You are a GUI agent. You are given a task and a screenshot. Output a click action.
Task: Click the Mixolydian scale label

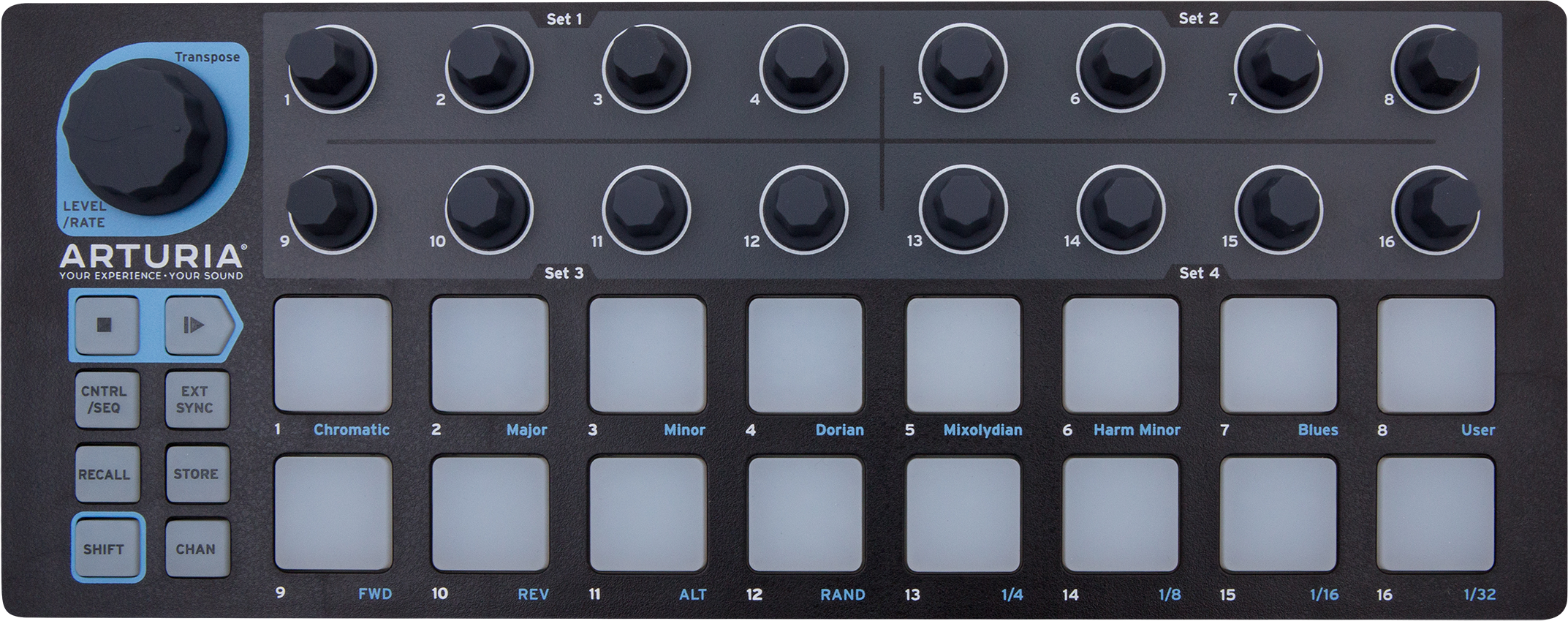pyautogui.click(x=982, y=430)
